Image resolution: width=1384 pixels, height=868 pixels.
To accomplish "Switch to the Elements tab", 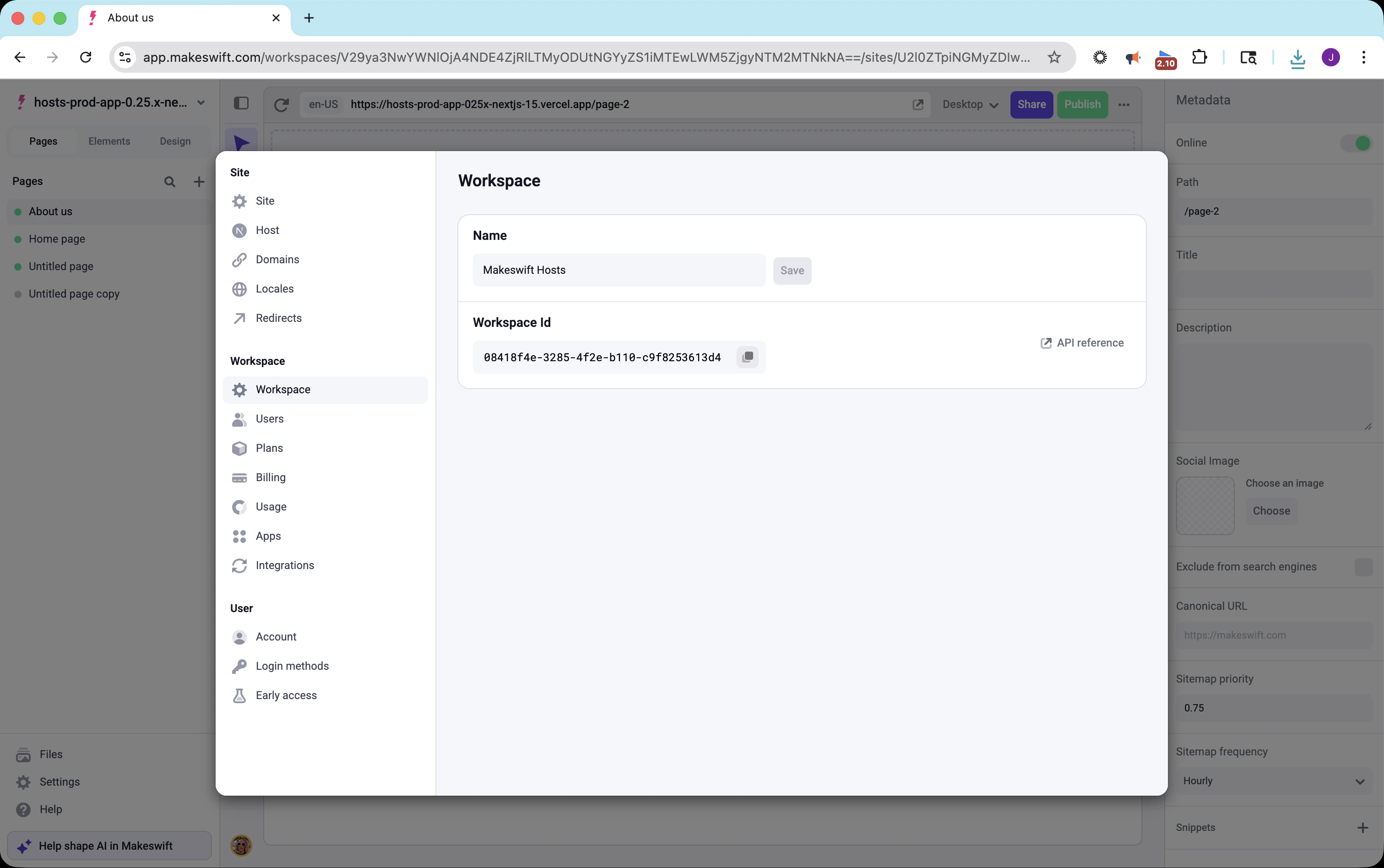I will [x=109, y=141].
